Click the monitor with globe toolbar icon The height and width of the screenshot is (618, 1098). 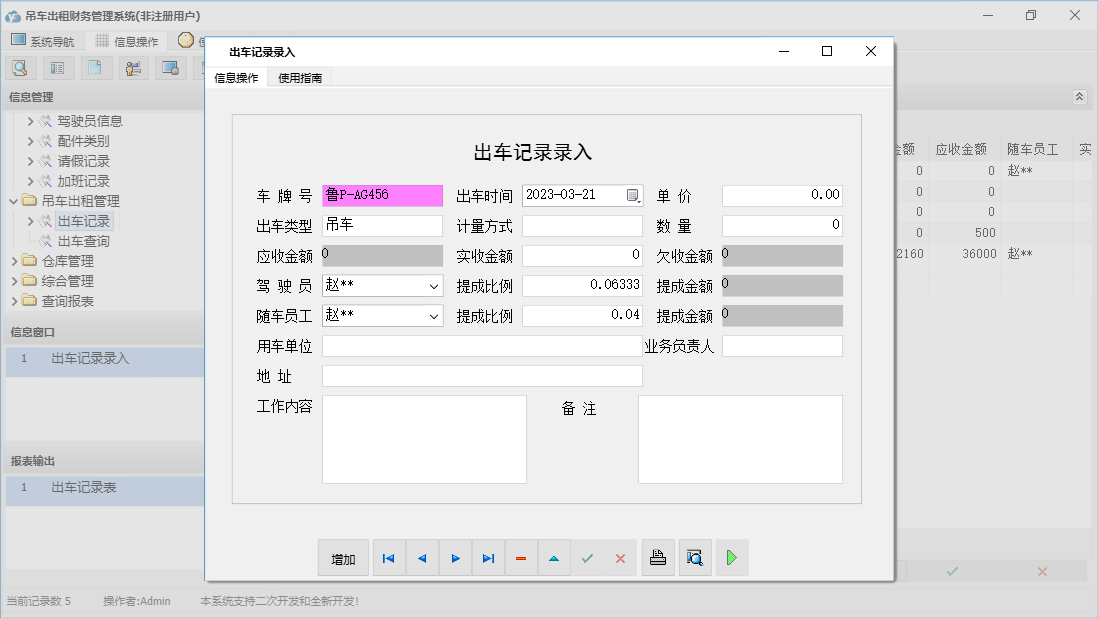(x=170, y=67)
